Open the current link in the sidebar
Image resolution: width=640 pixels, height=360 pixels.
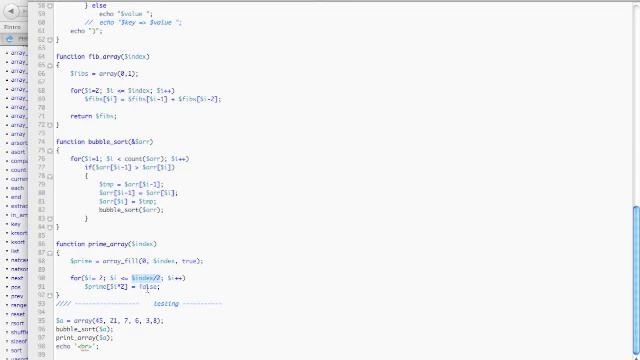pos(19,179)
